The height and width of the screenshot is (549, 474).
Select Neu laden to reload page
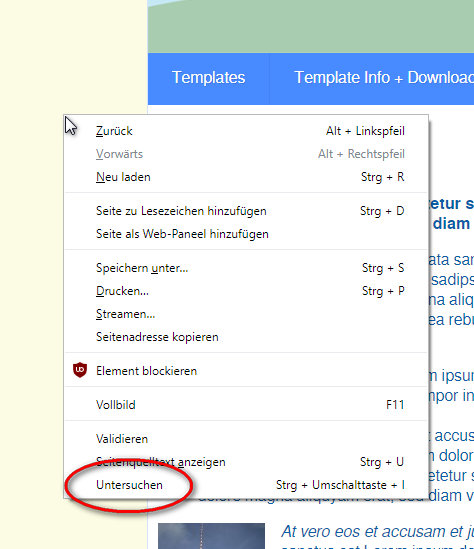(246, 177)
